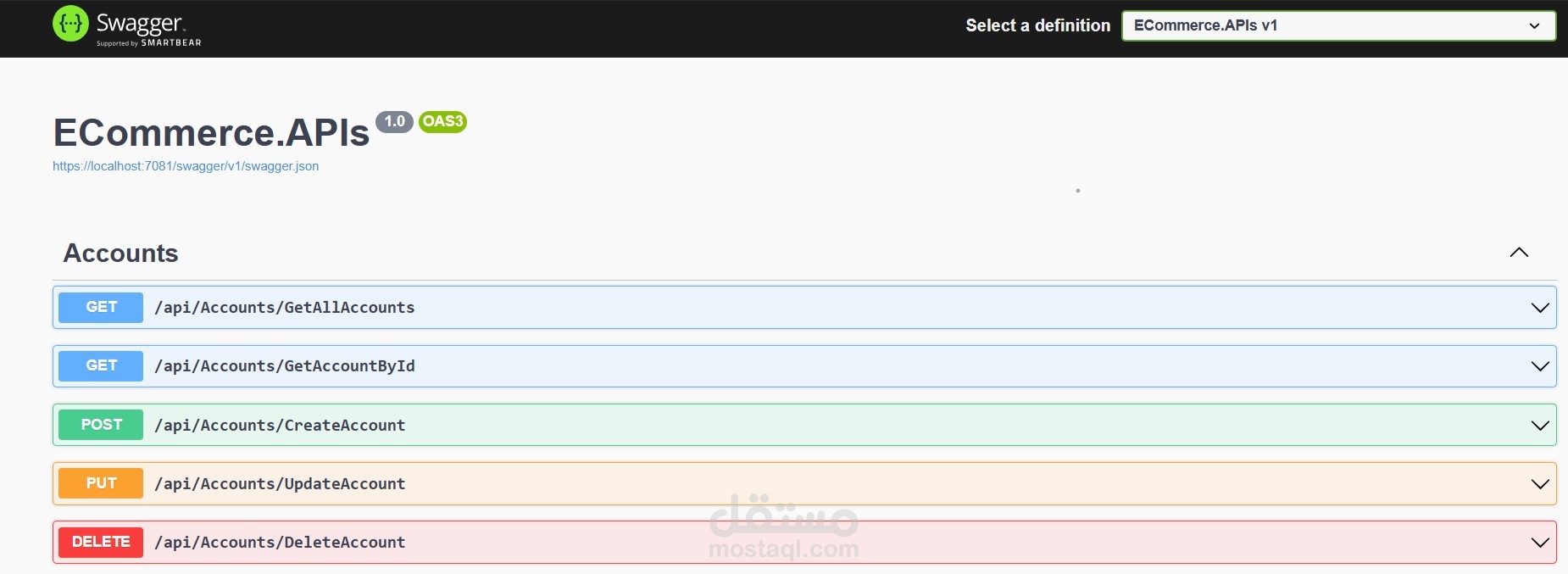Click the Accounts section heading
Screen dimensions: 1568x574
coord(121,253)
